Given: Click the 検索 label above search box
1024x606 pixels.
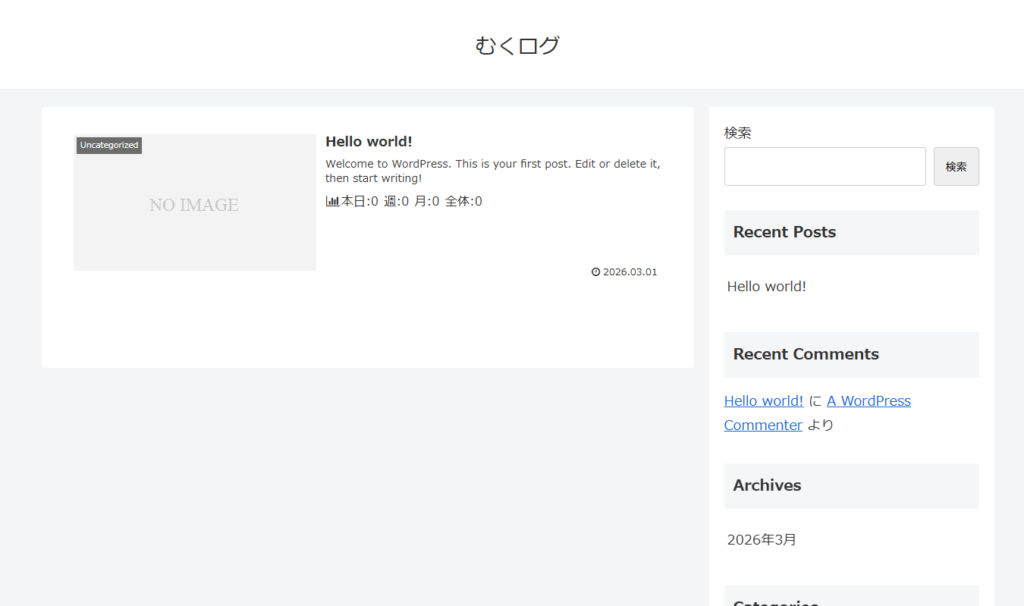Looking at the screenshot, I should (x=738, y=132).
